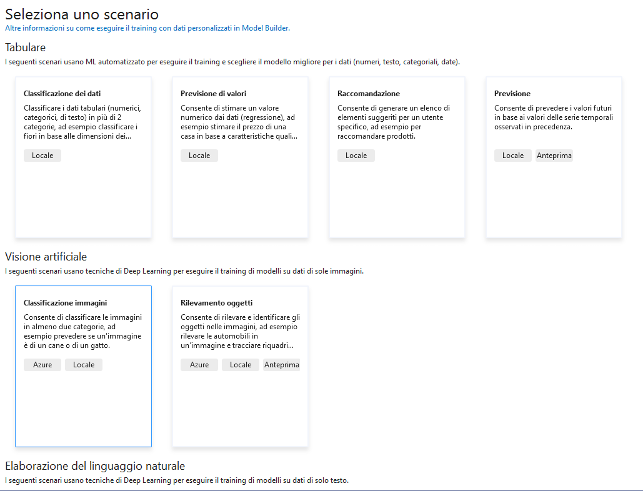Click the Visione artificiale section heading
The width and height of the screenshot is (644, 492).
coord(48,256)
